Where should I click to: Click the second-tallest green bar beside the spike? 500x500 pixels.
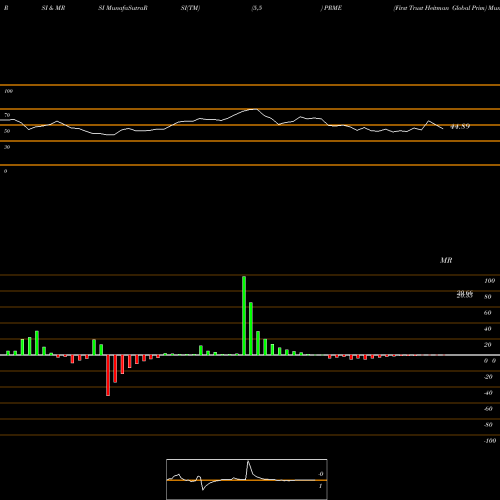coord(251,329)
